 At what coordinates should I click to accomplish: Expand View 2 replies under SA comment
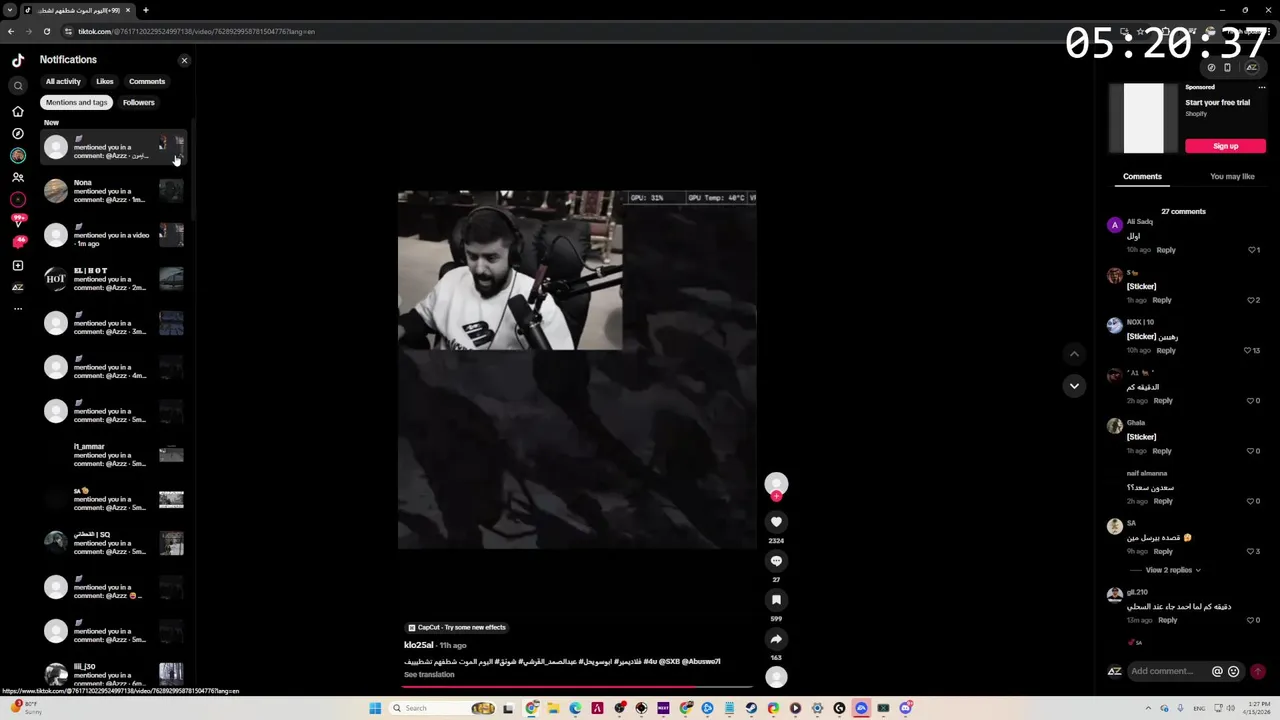(x=1173, y=570)
